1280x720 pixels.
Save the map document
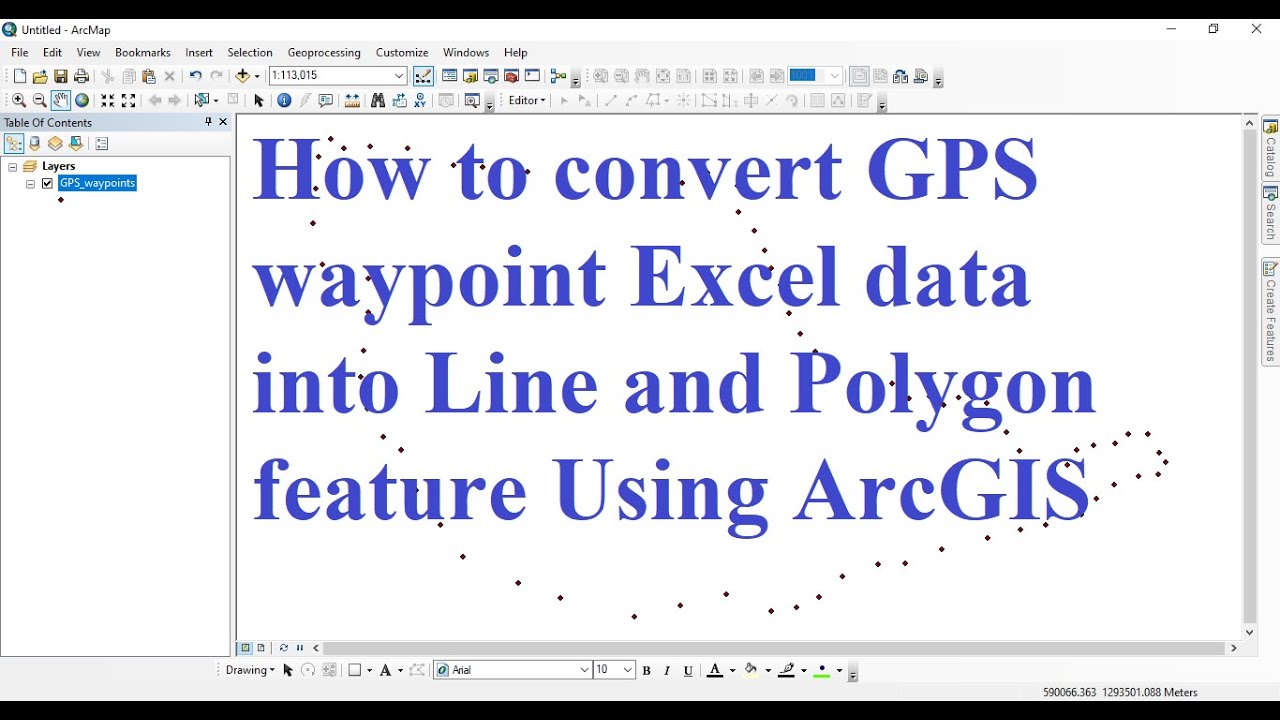click(x=61, y=76)
